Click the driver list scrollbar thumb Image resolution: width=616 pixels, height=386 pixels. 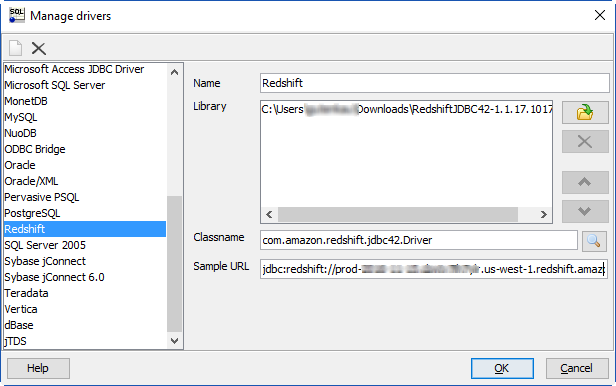point(174,264)
